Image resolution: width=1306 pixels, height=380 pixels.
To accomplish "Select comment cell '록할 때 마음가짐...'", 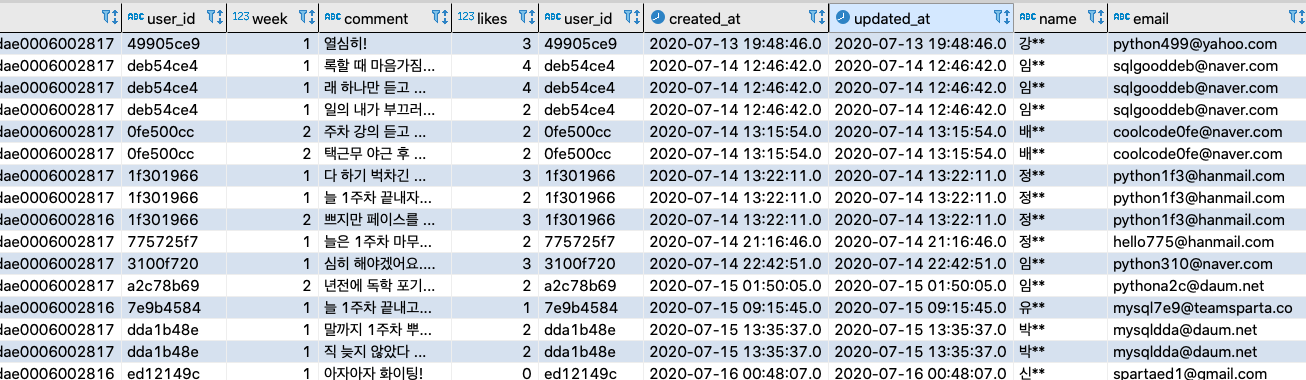I will [x=385, y=65].
